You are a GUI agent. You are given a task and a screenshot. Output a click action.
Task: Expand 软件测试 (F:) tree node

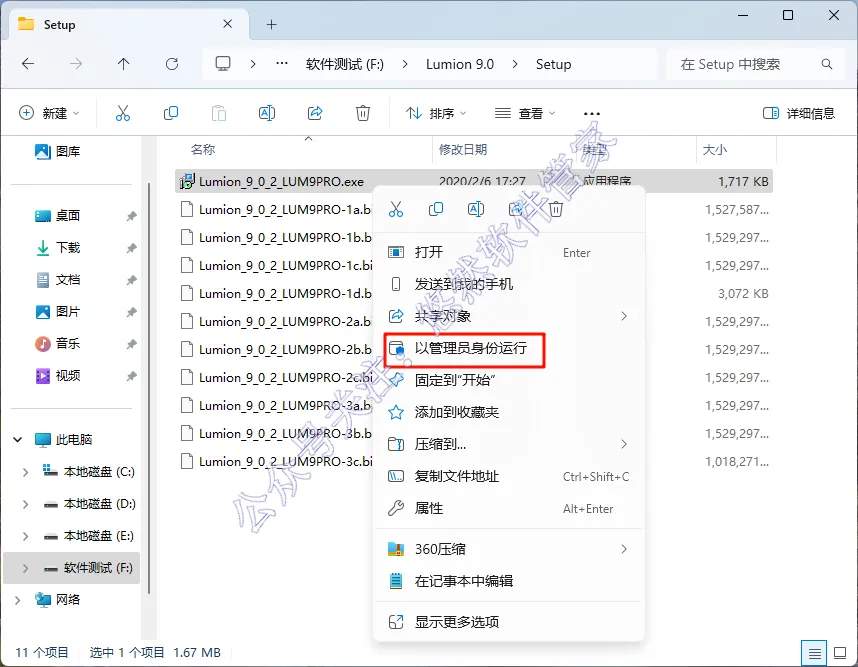point(25,568)
